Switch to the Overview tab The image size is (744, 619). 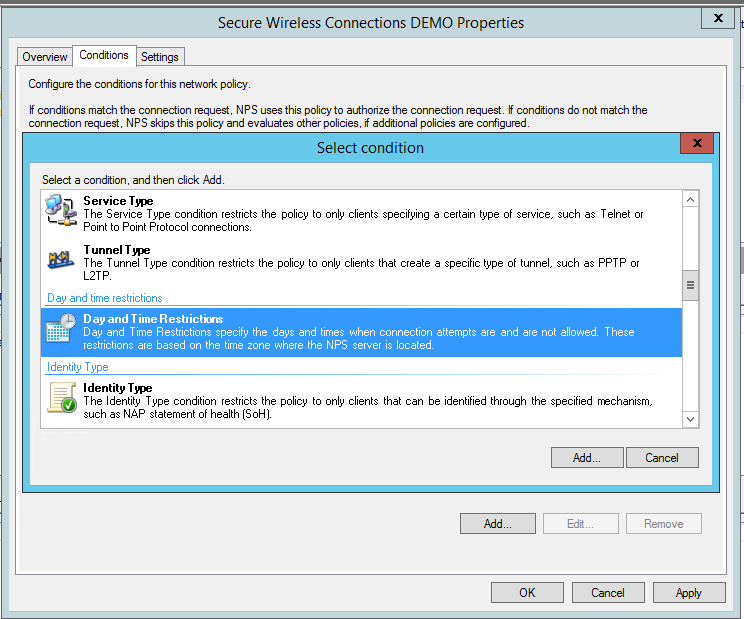tap(45, 57)
